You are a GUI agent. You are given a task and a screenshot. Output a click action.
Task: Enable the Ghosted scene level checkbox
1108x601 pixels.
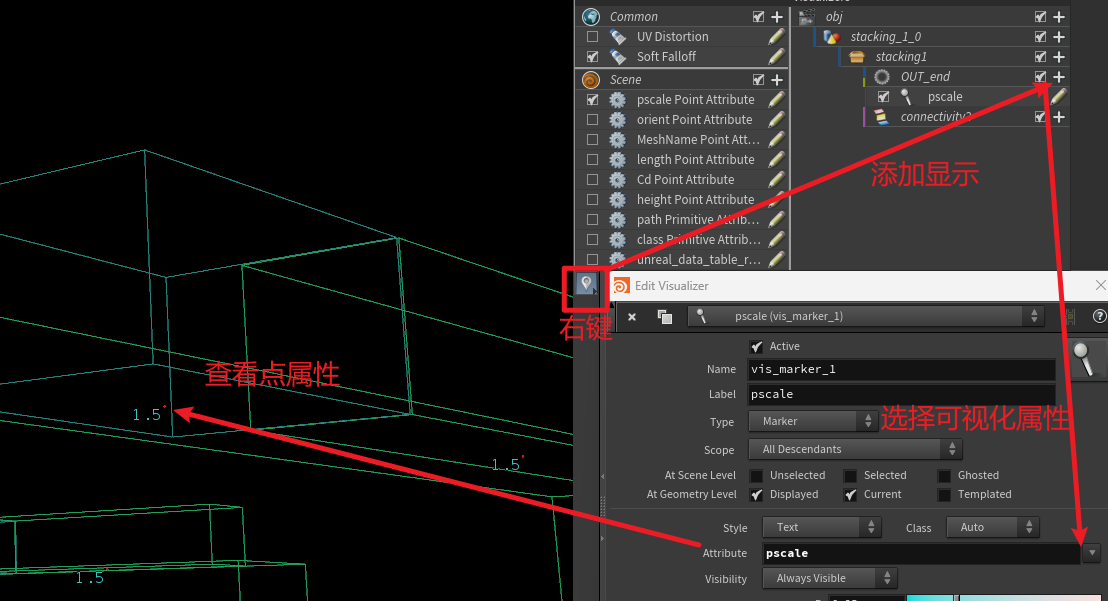tap(944, 476)
